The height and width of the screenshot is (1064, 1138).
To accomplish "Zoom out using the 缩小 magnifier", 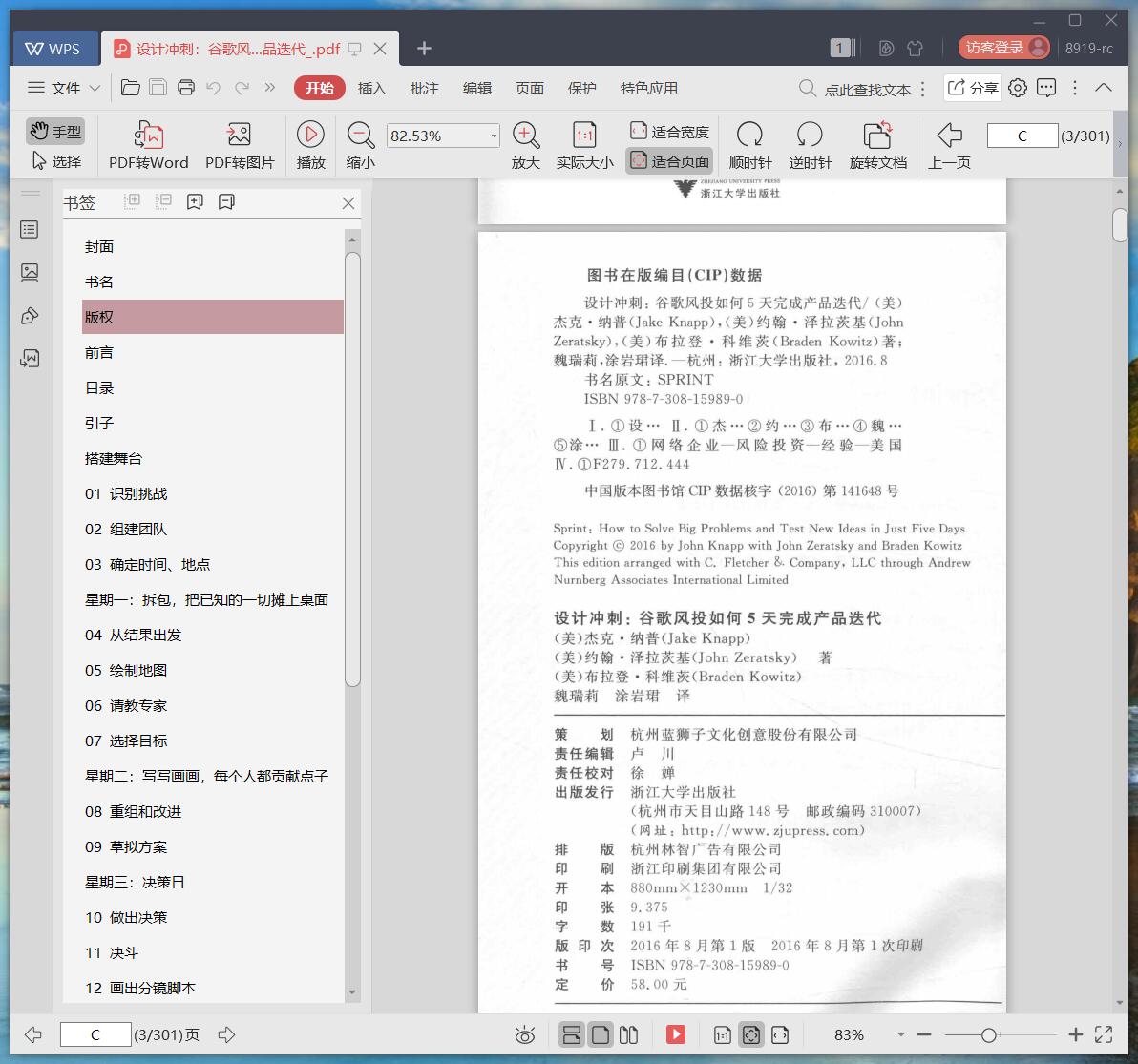I will coord(361,145).
